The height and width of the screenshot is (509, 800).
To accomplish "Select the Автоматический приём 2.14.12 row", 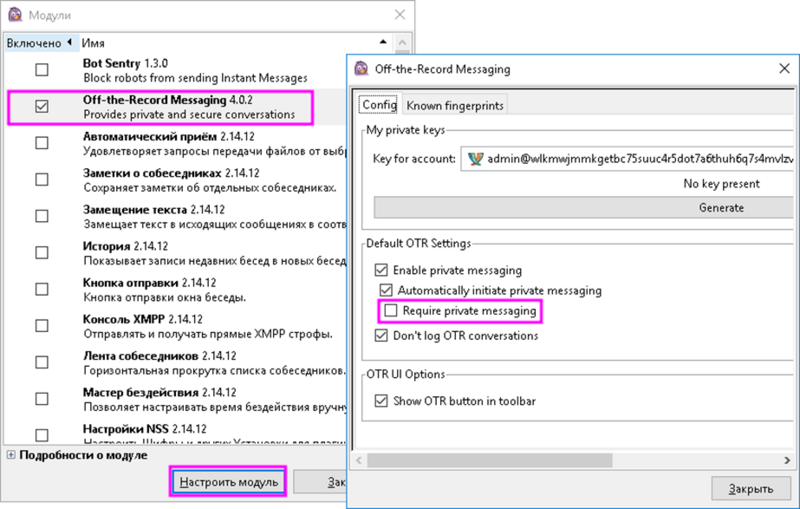I will 174,144.
